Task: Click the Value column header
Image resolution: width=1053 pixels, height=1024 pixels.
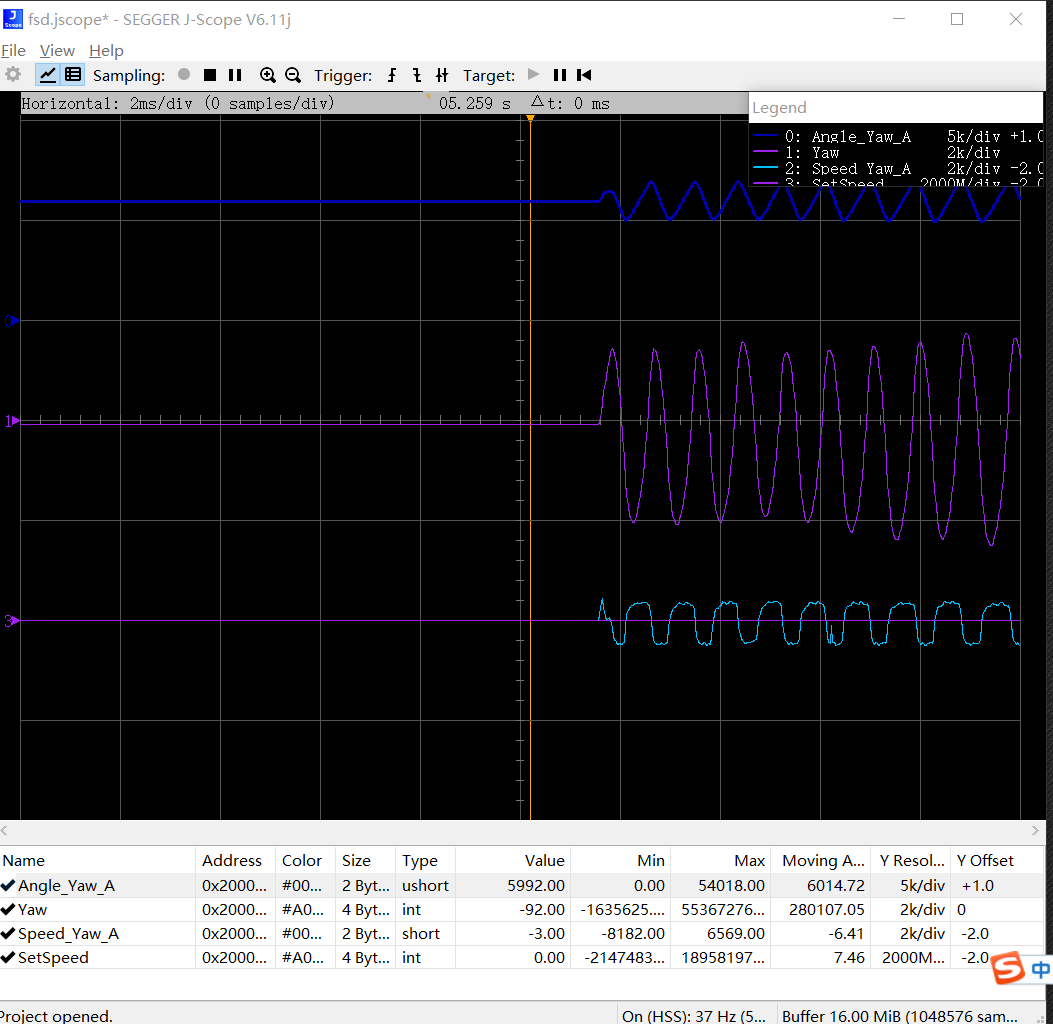Action: point(513,861)
